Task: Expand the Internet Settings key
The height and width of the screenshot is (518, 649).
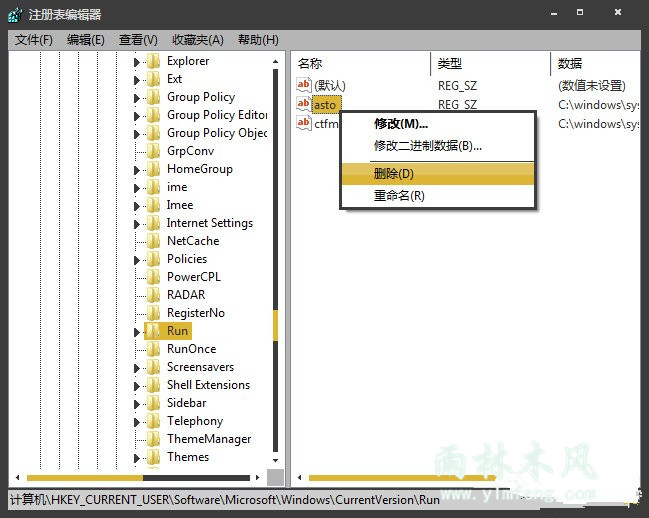Action: [137, 224]
